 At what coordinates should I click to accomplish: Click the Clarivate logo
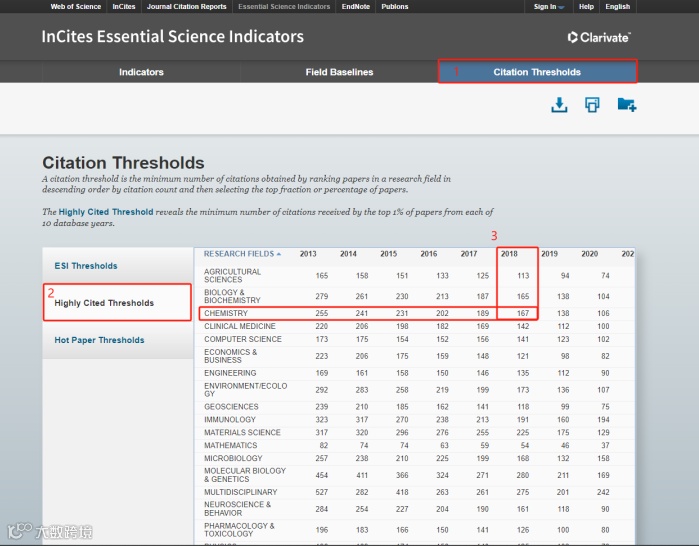pos(599,37)
